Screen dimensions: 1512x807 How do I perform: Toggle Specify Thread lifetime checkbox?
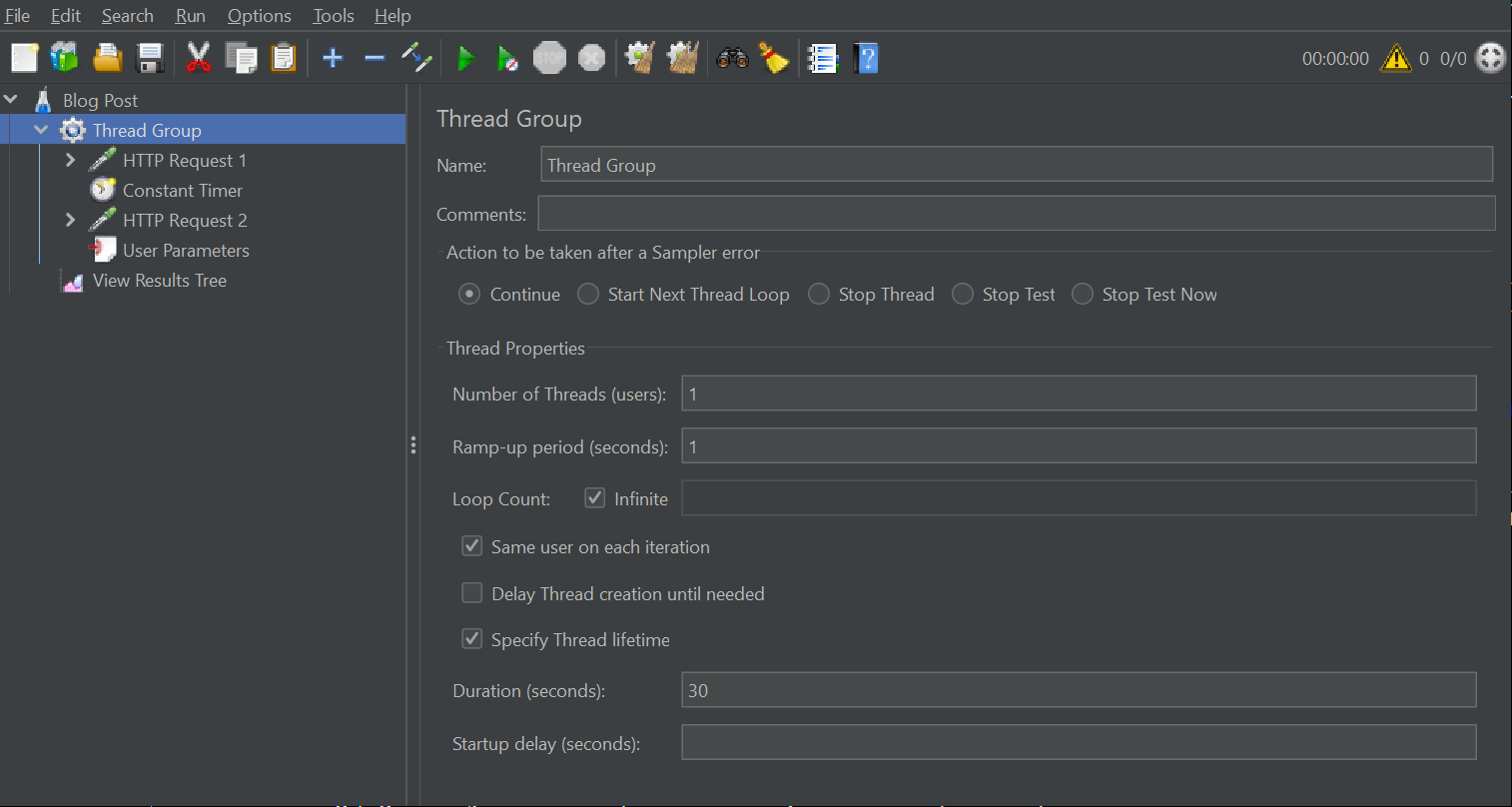tap(472, 639)
